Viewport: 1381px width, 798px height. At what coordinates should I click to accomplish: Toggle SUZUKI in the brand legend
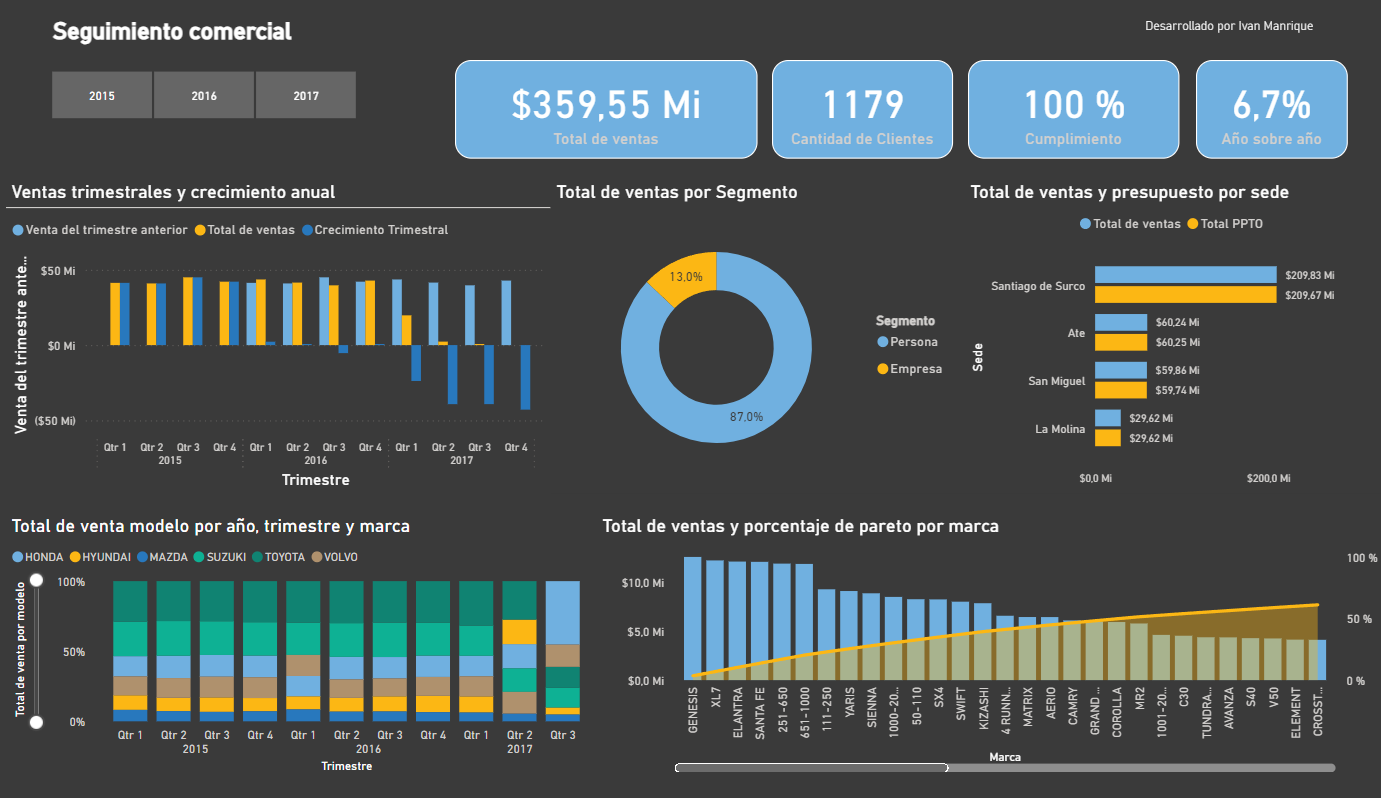click(219, 557)
